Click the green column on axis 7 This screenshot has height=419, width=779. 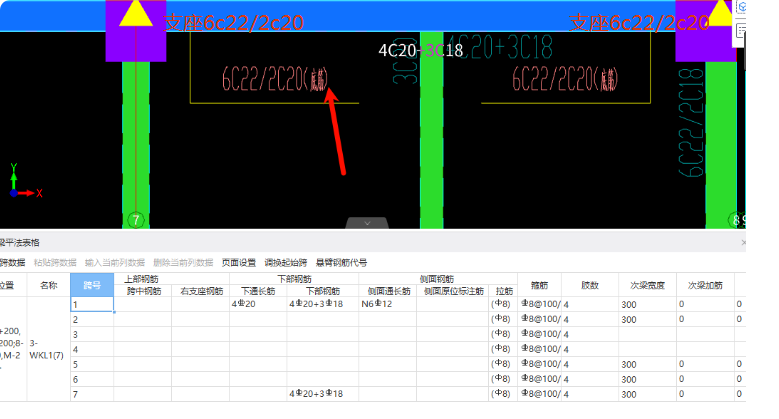(136, 144)
